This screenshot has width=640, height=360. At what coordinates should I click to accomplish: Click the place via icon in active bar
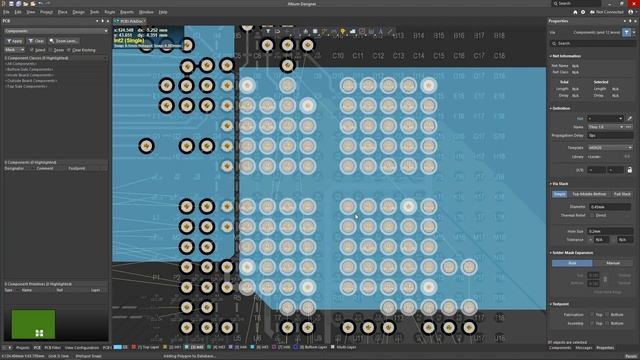point(343,31)
